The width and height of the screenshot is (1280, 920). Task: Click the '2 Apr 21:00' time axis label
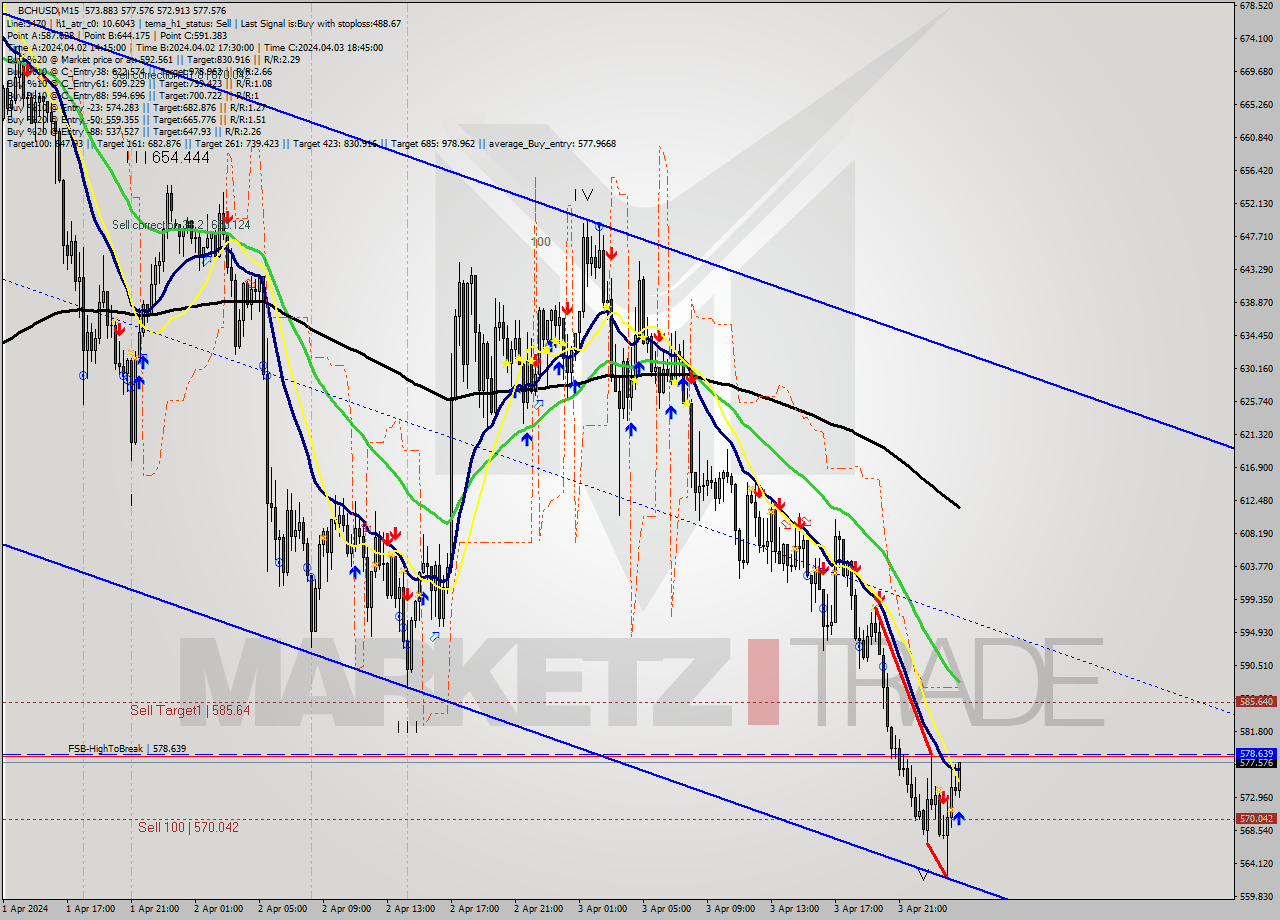539,910
